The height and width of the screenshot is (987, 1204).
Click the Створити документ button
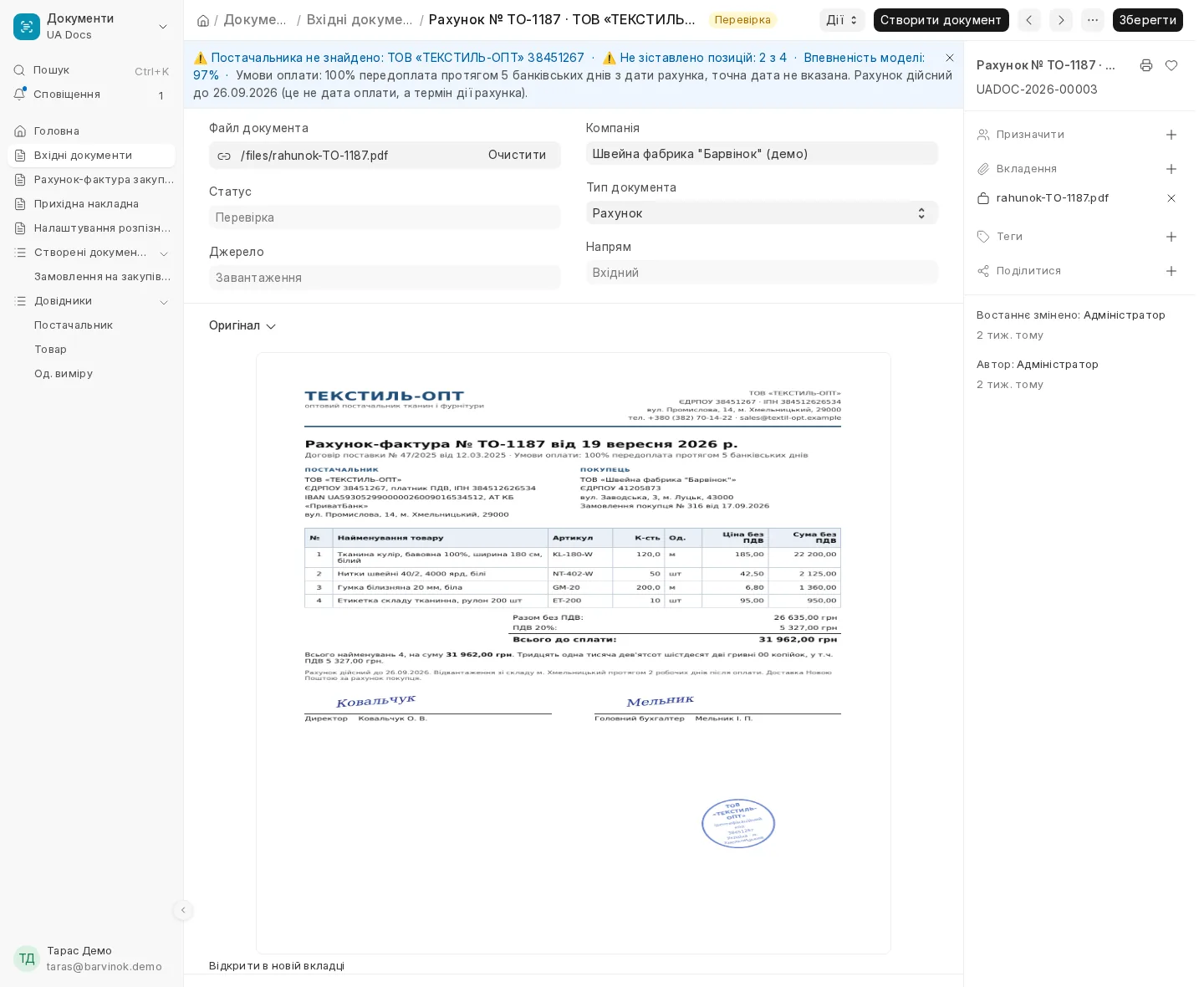coord(941,20)
